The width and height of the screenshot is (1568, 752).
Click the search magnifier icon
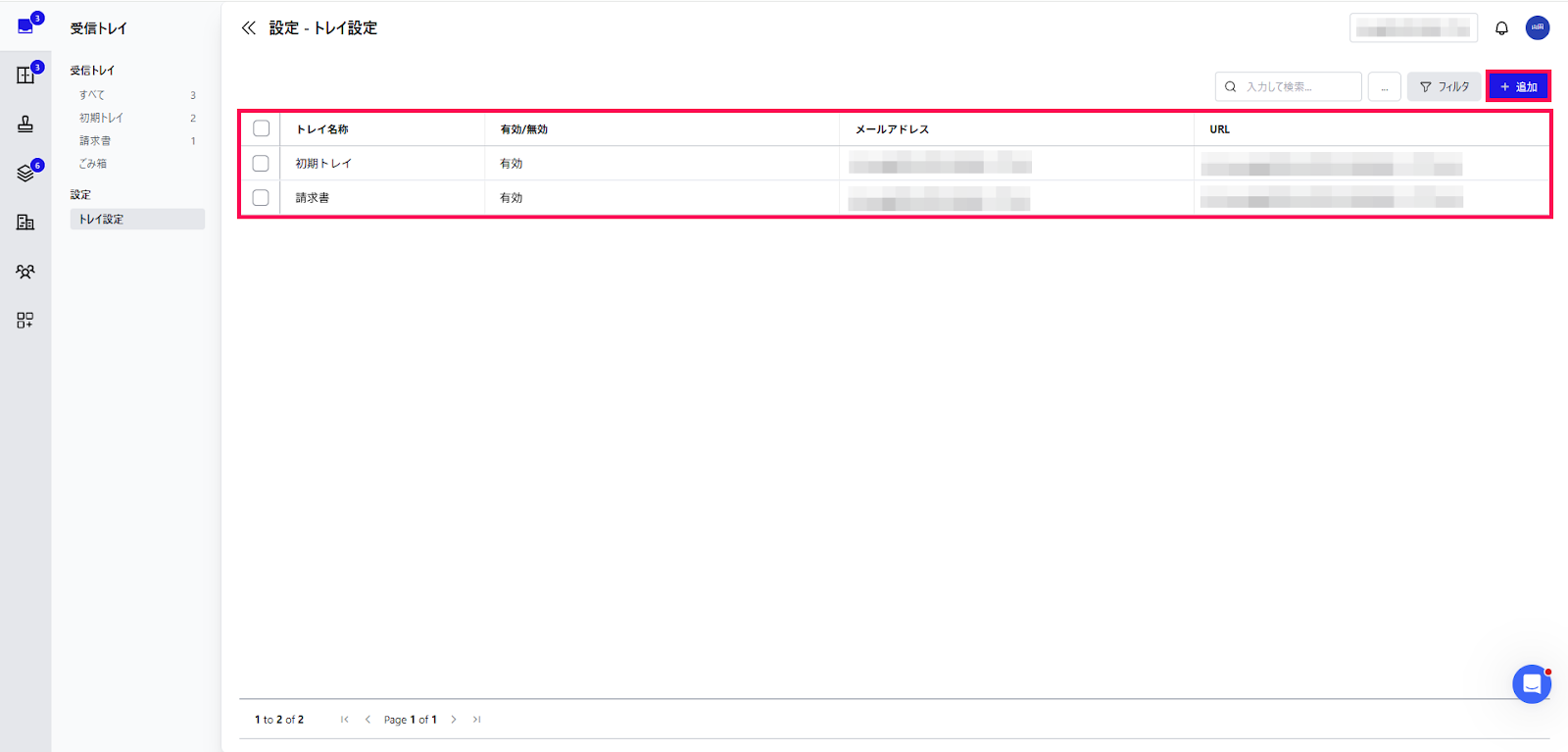point(1231,87)
